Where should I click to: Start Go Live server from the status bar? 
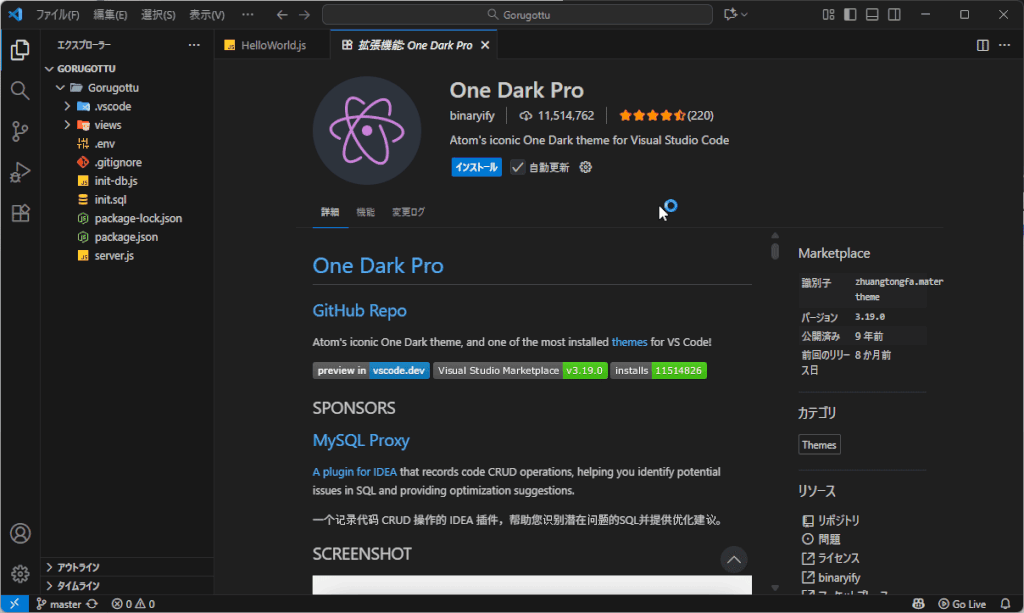pos(963,604)
